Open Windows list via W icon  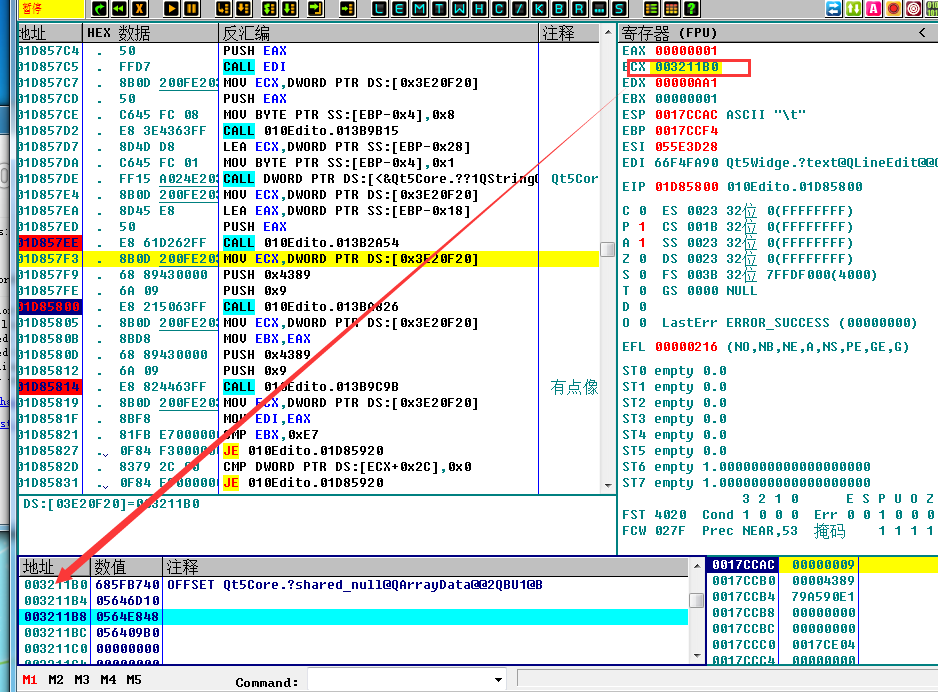tap(459, 8)
